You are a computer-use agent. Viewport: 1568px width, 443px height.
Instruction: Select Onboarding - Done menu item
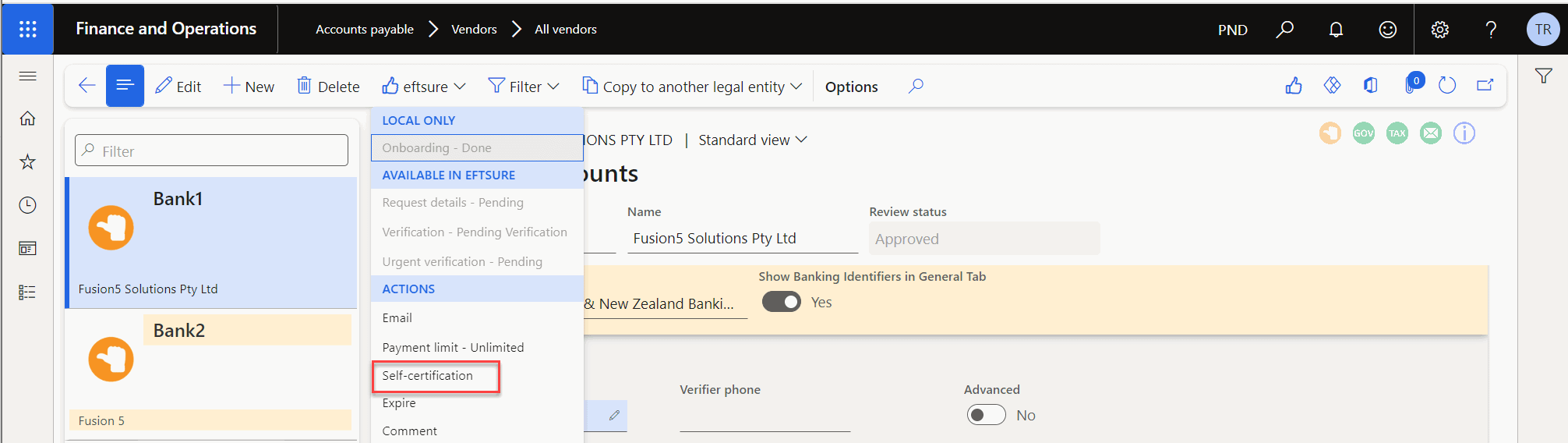477,147
